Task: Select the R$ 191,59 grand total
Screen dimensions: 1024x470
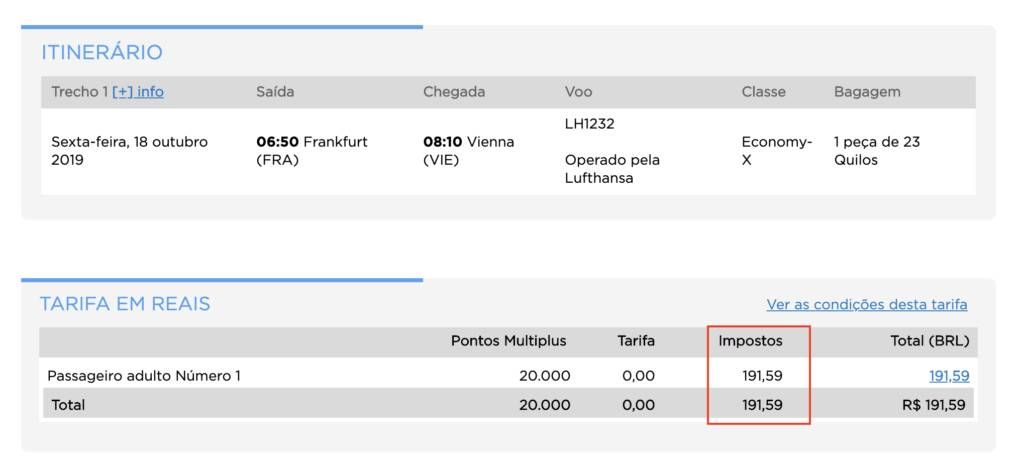Action: tap(933, 405)
